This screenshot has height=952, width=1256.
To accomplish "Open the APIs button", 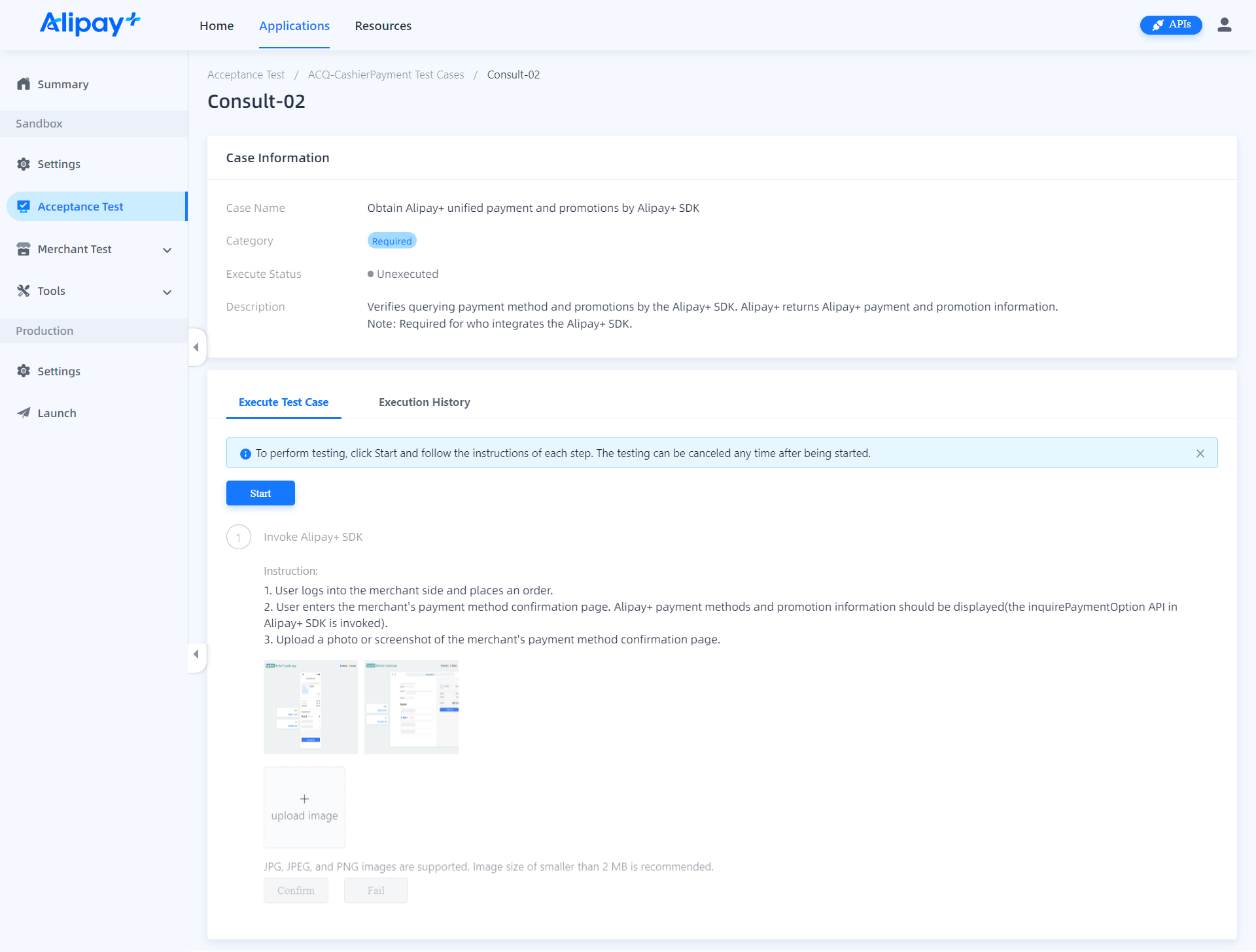I will (x=1170, y=25).
